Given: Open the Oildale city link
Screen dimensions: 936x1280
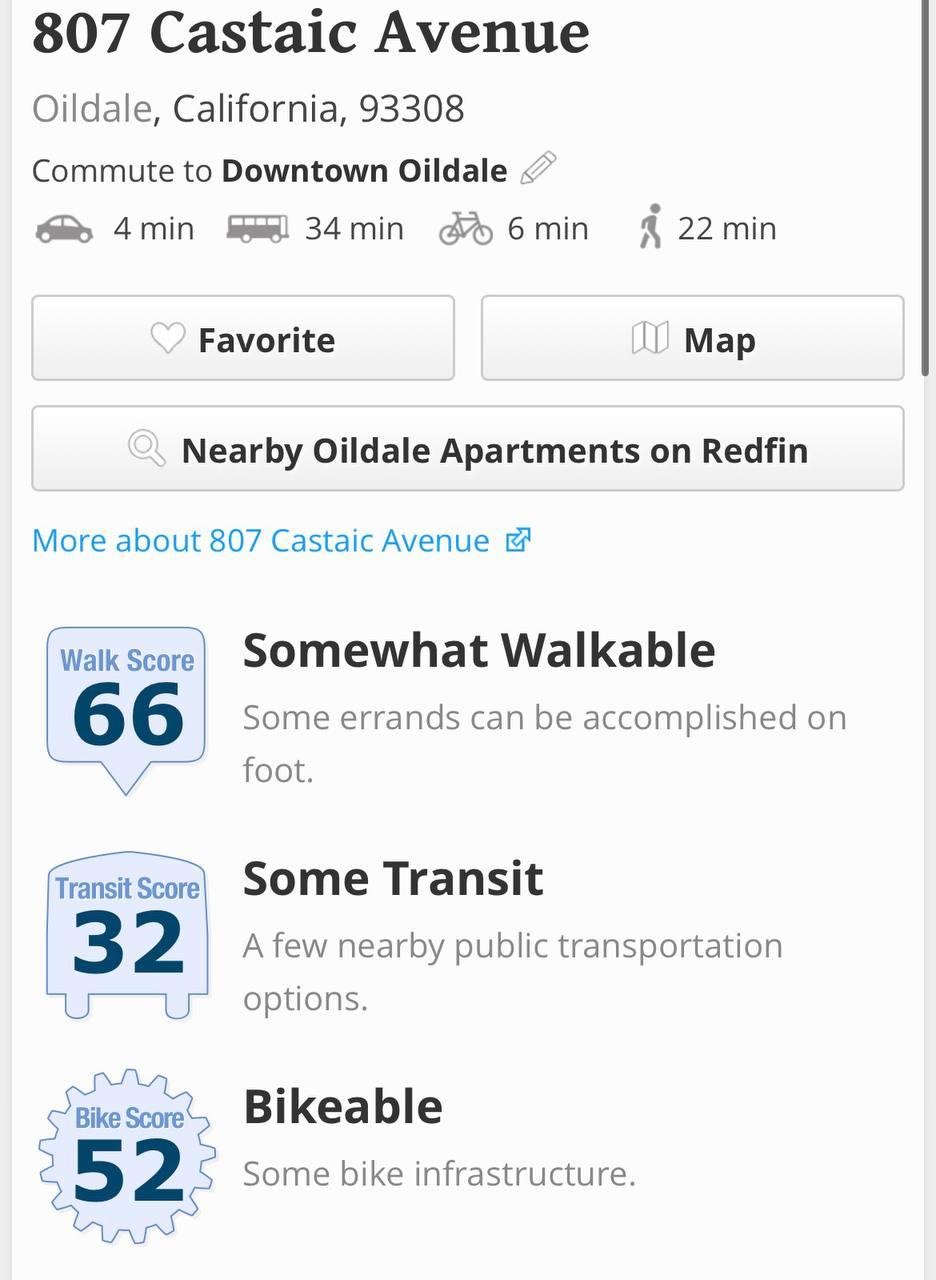Looking at the screenshot, I should pos(92,108).
